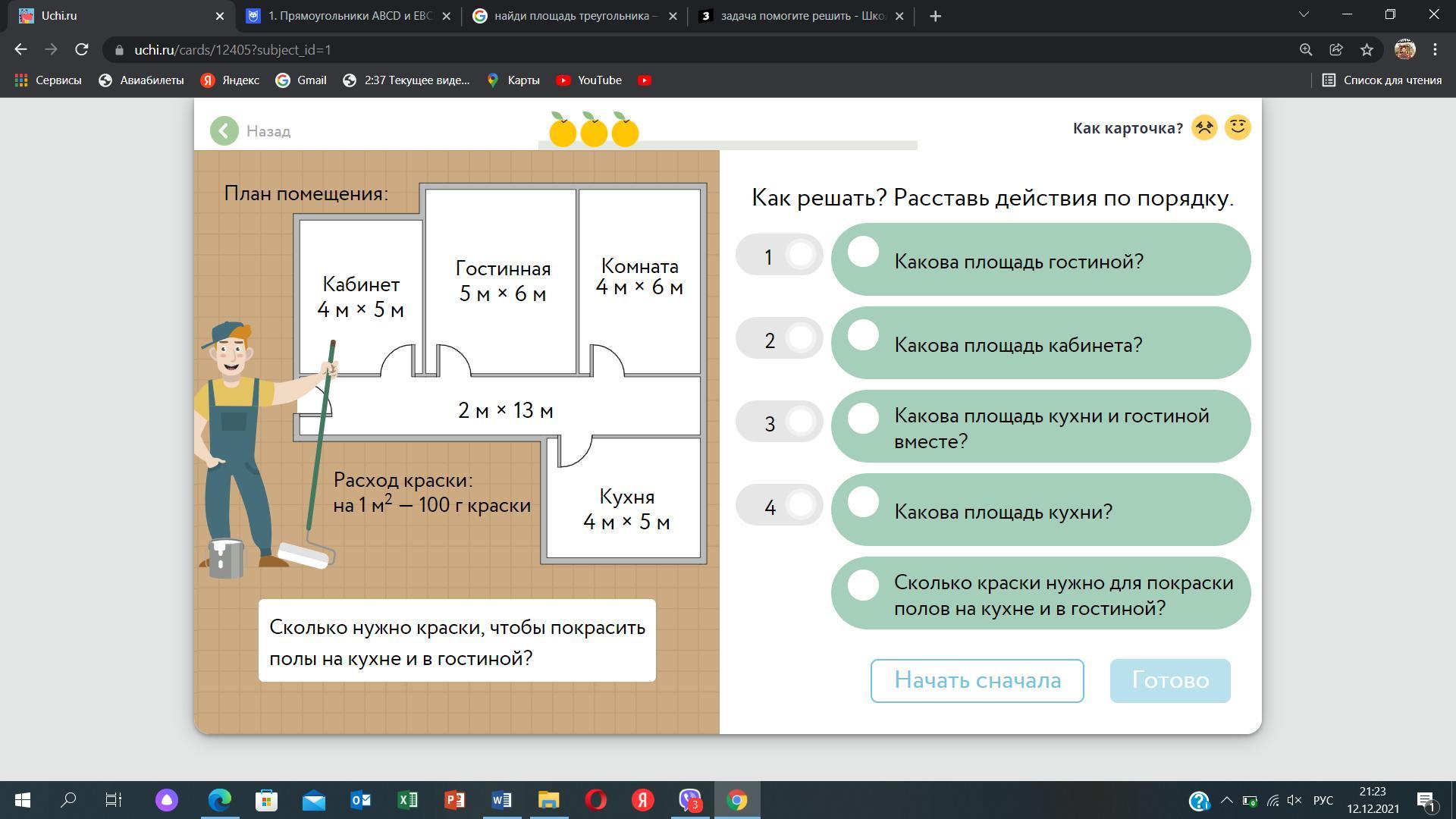Select the 'Какова площадь кухни?' option circle
Image resolution: width=1456 pixels, height=819 pixels.
(x=863, y=502)
